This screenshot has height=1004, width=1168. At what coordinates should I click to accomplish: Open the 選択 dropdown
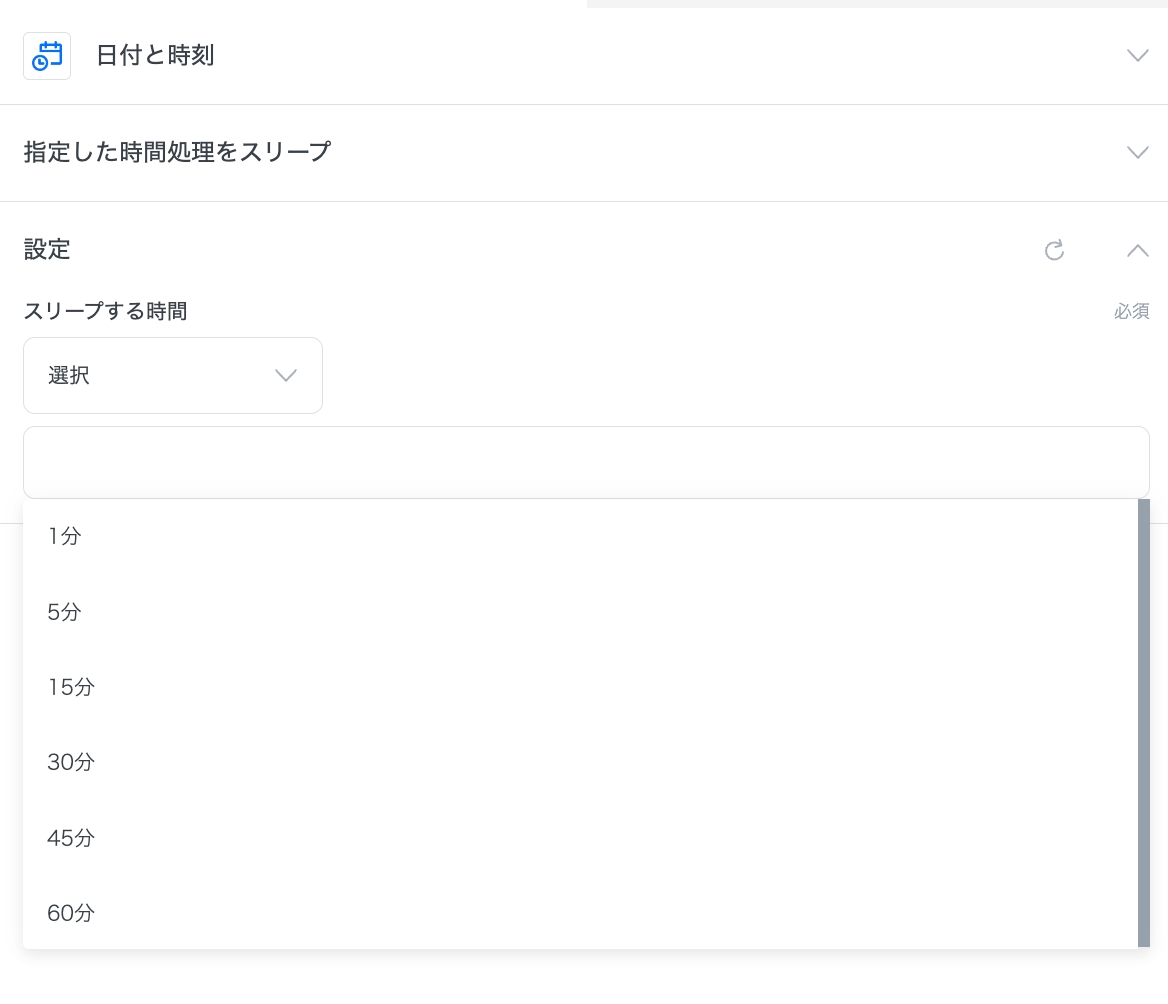172,375
